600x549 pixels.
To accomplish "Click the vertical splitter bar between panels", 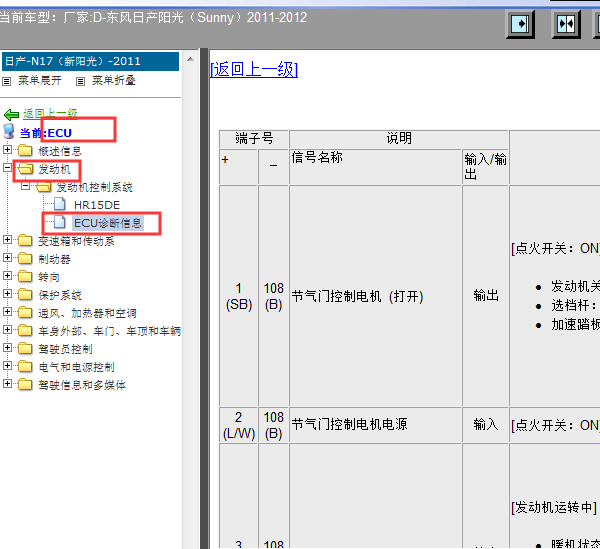I will click(204, 298).
